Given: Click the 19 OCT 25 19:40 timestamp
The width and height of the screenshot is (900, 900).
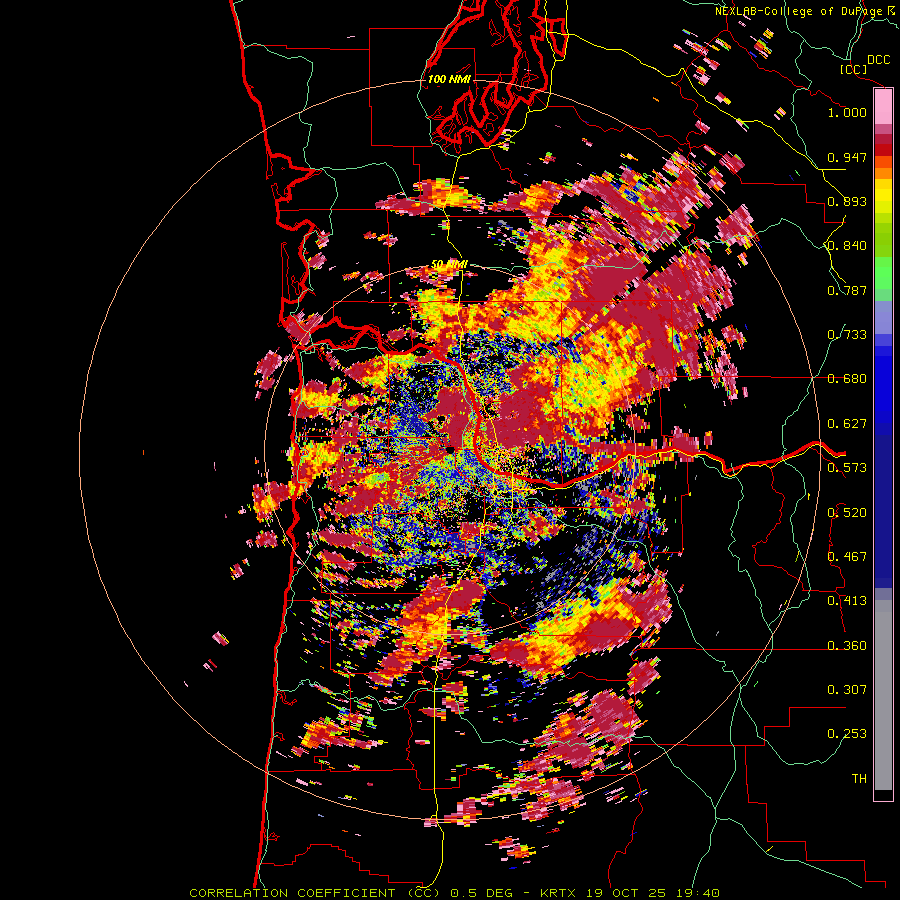Looking at the screenshot, I should click(x=654, y=893).
